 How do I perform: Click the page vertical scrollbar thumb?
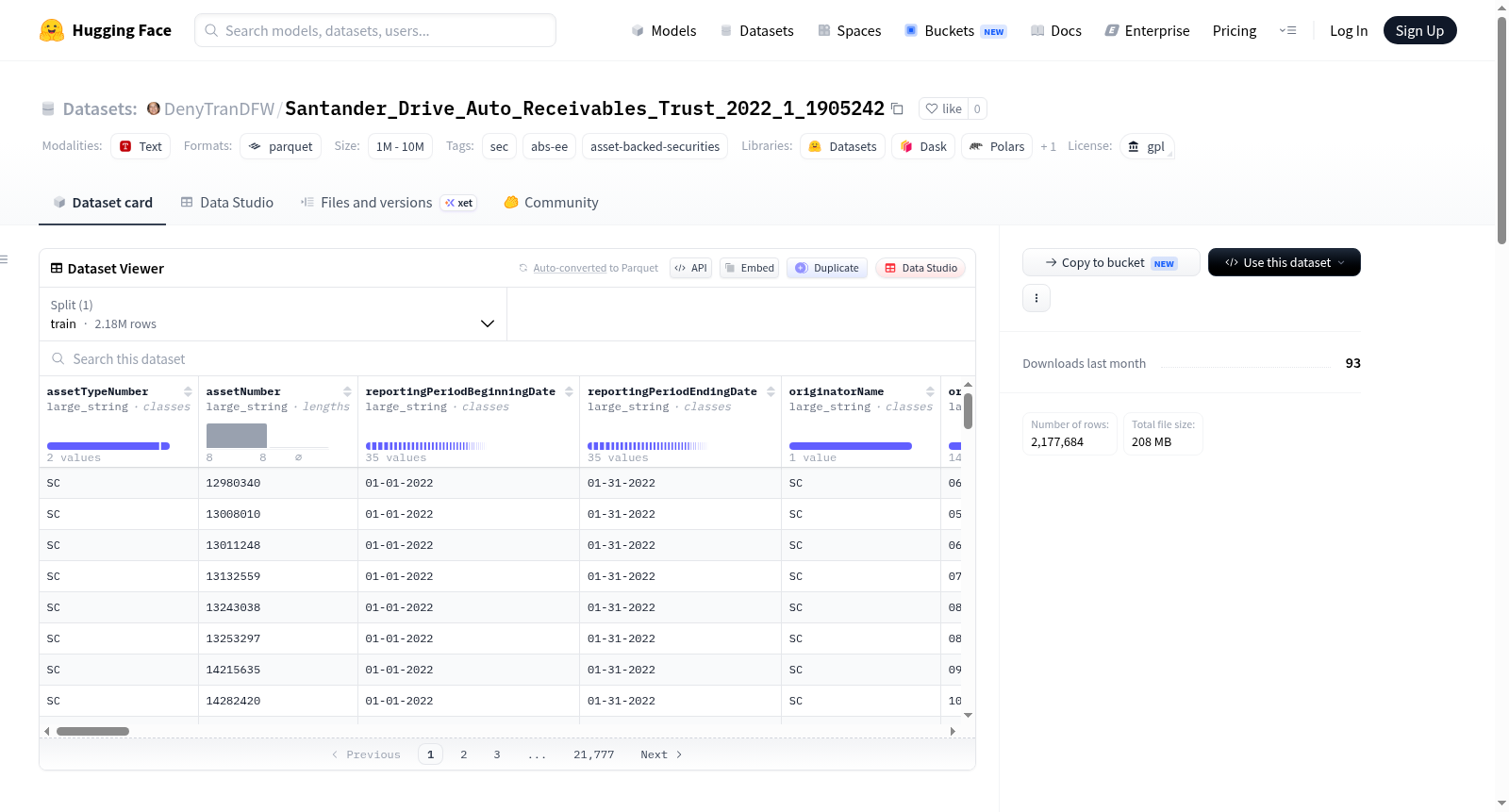click(1501, 130)
